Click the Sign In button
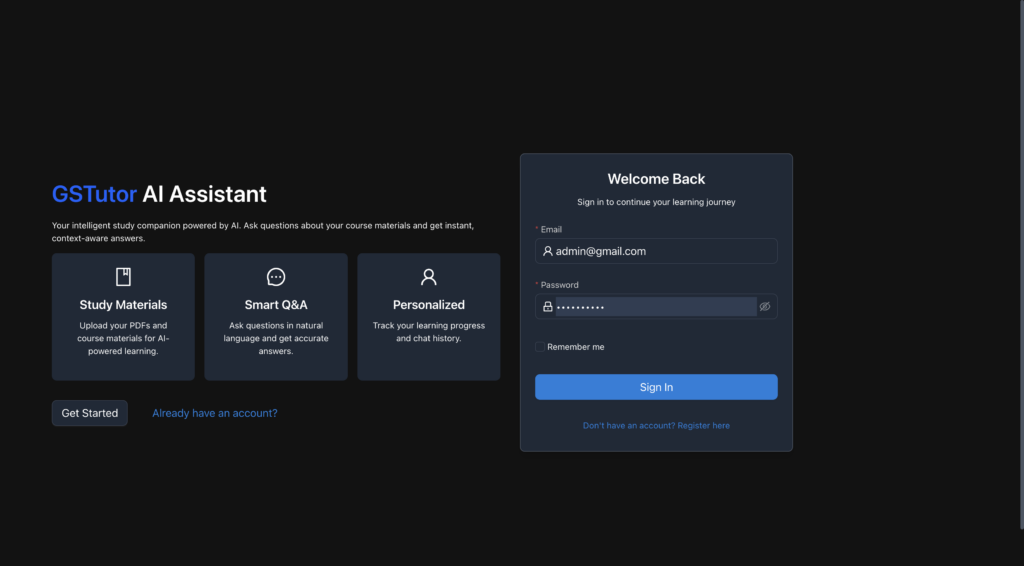 (x=656, y=387)
